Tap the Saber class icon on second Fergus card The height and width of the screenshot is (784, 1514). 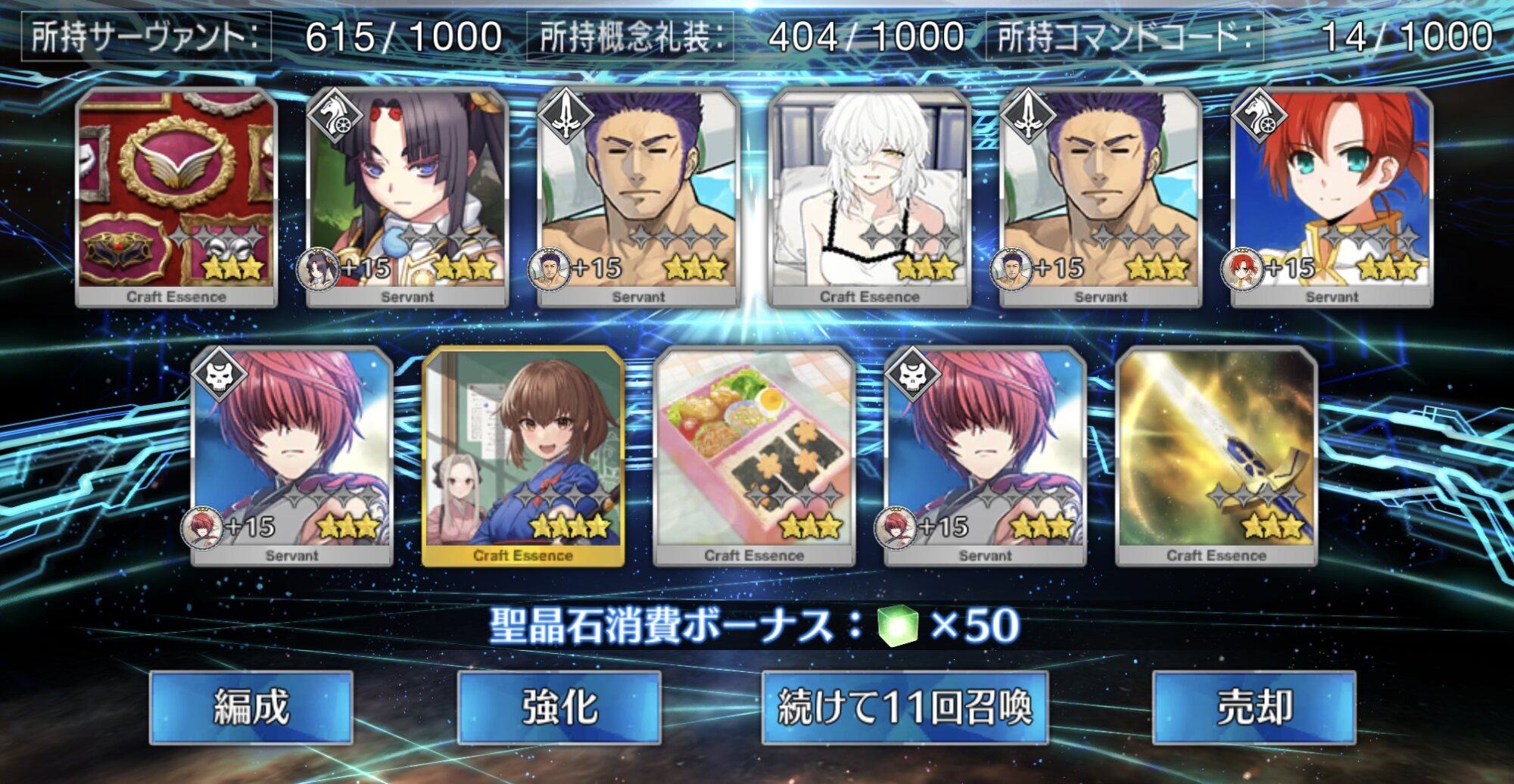pos(1028,117)
